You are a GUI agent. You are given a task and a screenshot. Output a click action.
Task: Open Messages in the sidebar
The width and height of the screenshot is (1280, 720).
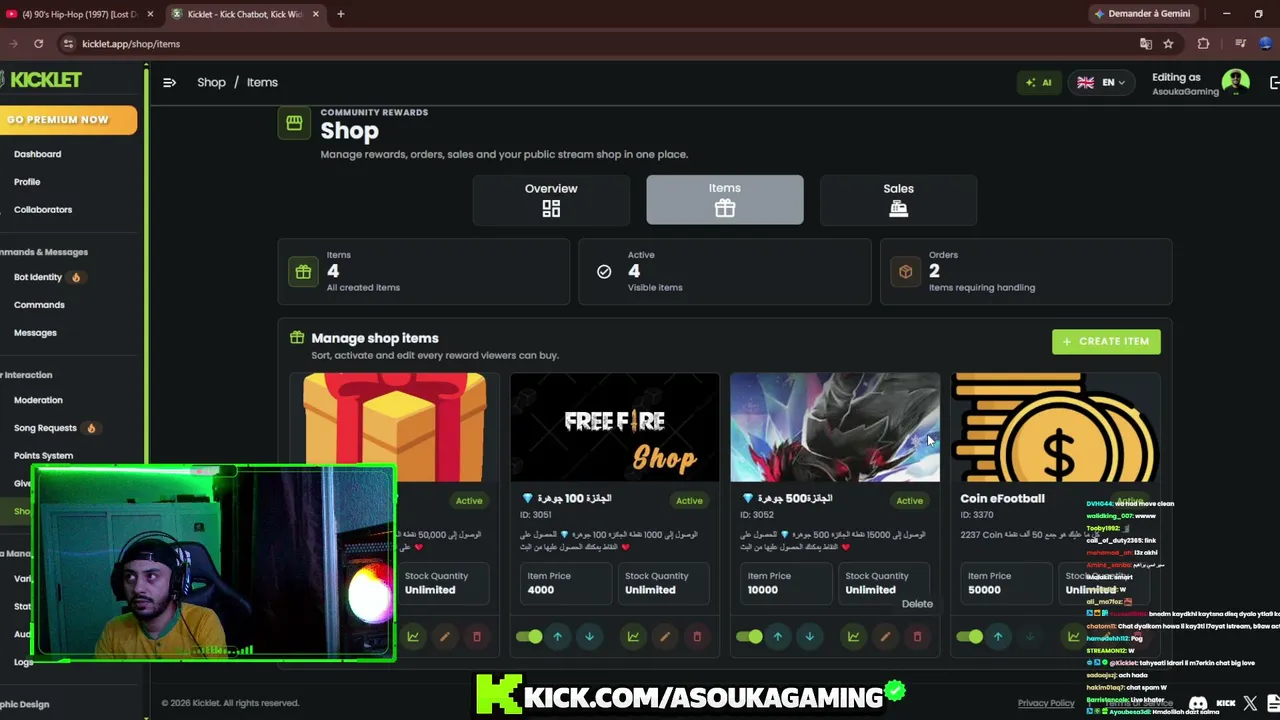pos(35,333)
